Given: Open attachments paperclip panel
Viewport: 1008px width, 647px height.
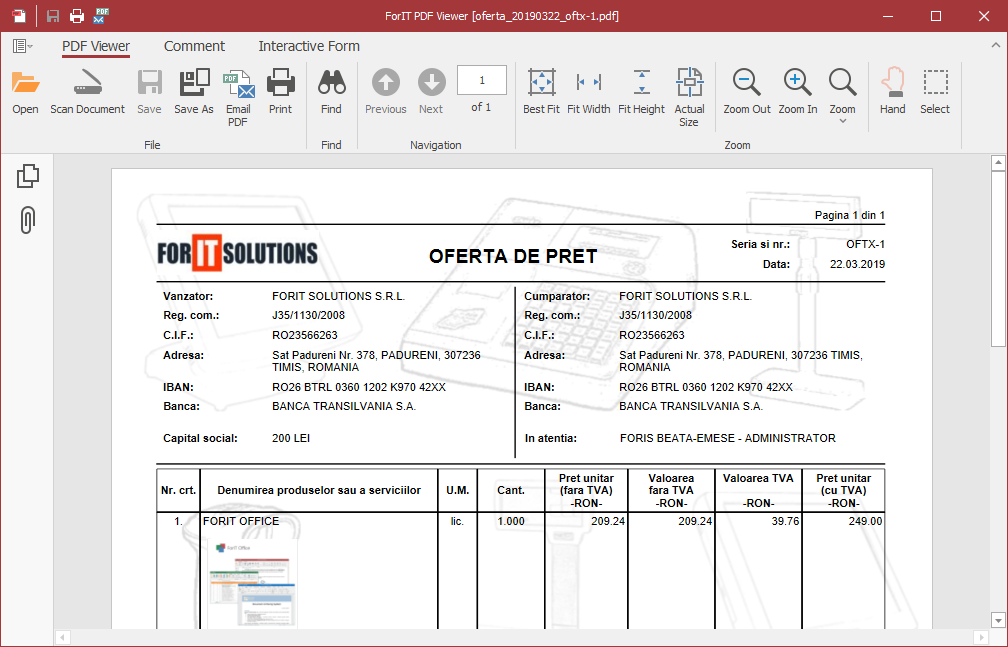Looking at the screenshot, I should pos(27,220).
